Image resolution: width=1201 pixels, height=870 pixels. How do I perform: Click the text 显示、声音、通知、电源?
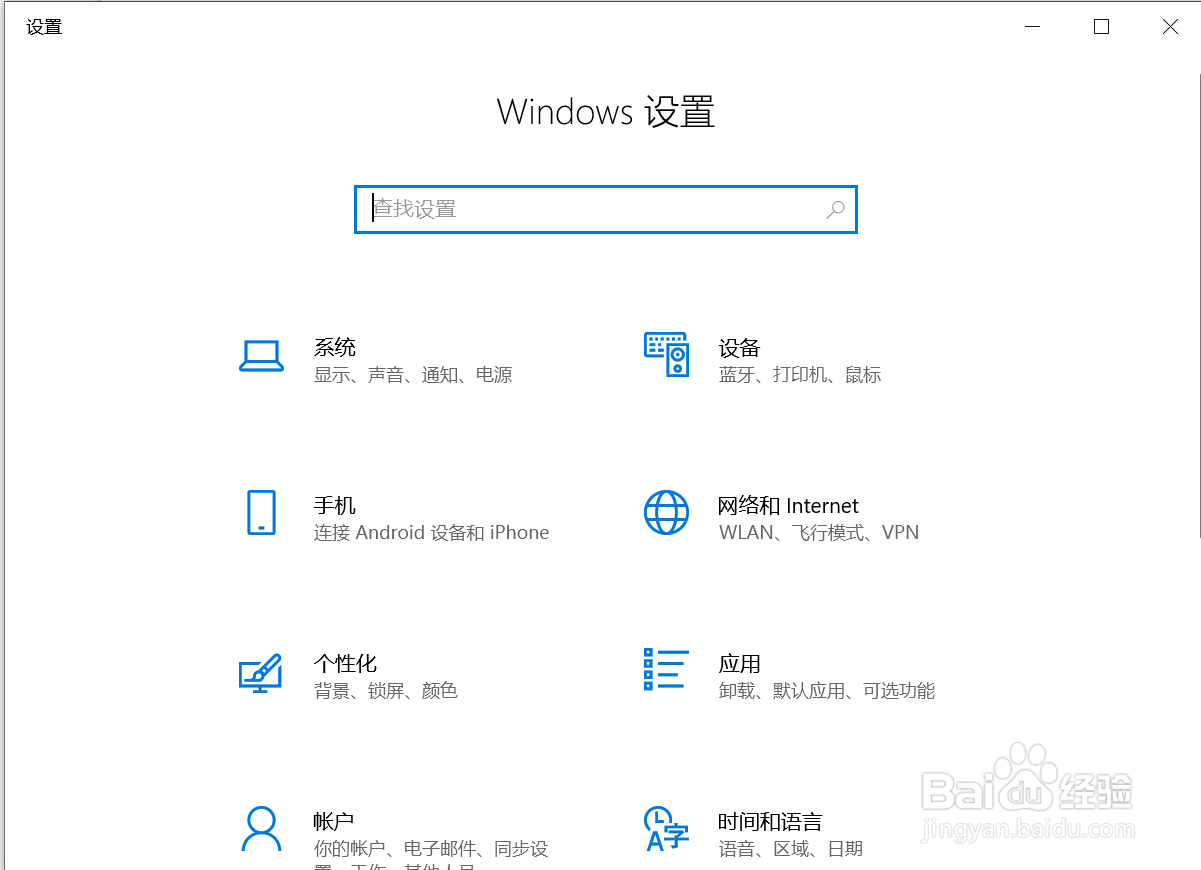coord(413,375)
